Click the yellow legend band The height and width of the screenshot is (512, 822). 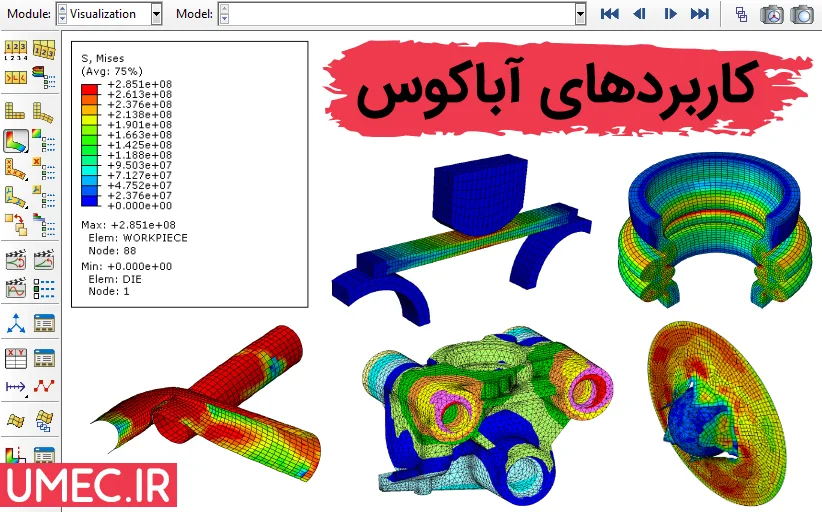90,119
